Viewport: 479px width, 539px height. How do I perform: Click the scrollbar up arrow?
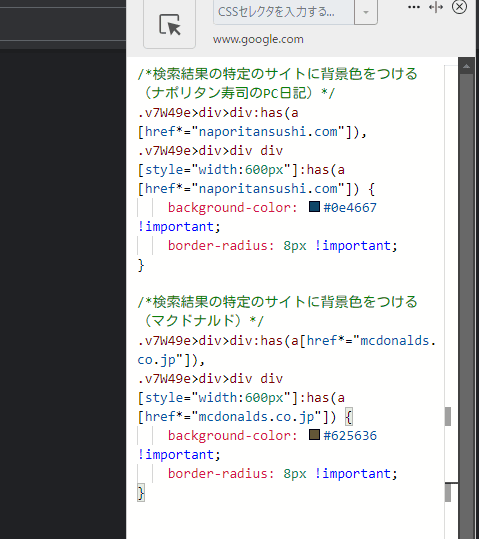pos(466,66)
